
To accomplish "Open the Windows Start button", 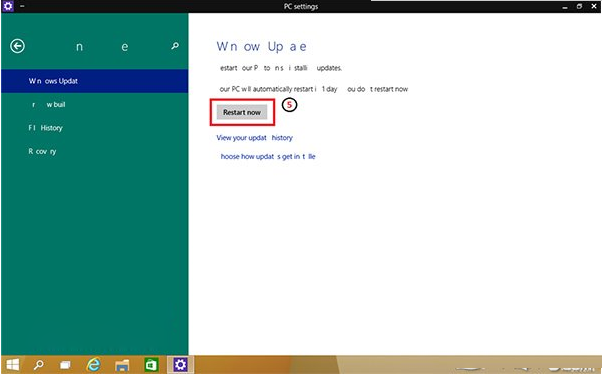I will pyautogui.click(x=12, y=364).
